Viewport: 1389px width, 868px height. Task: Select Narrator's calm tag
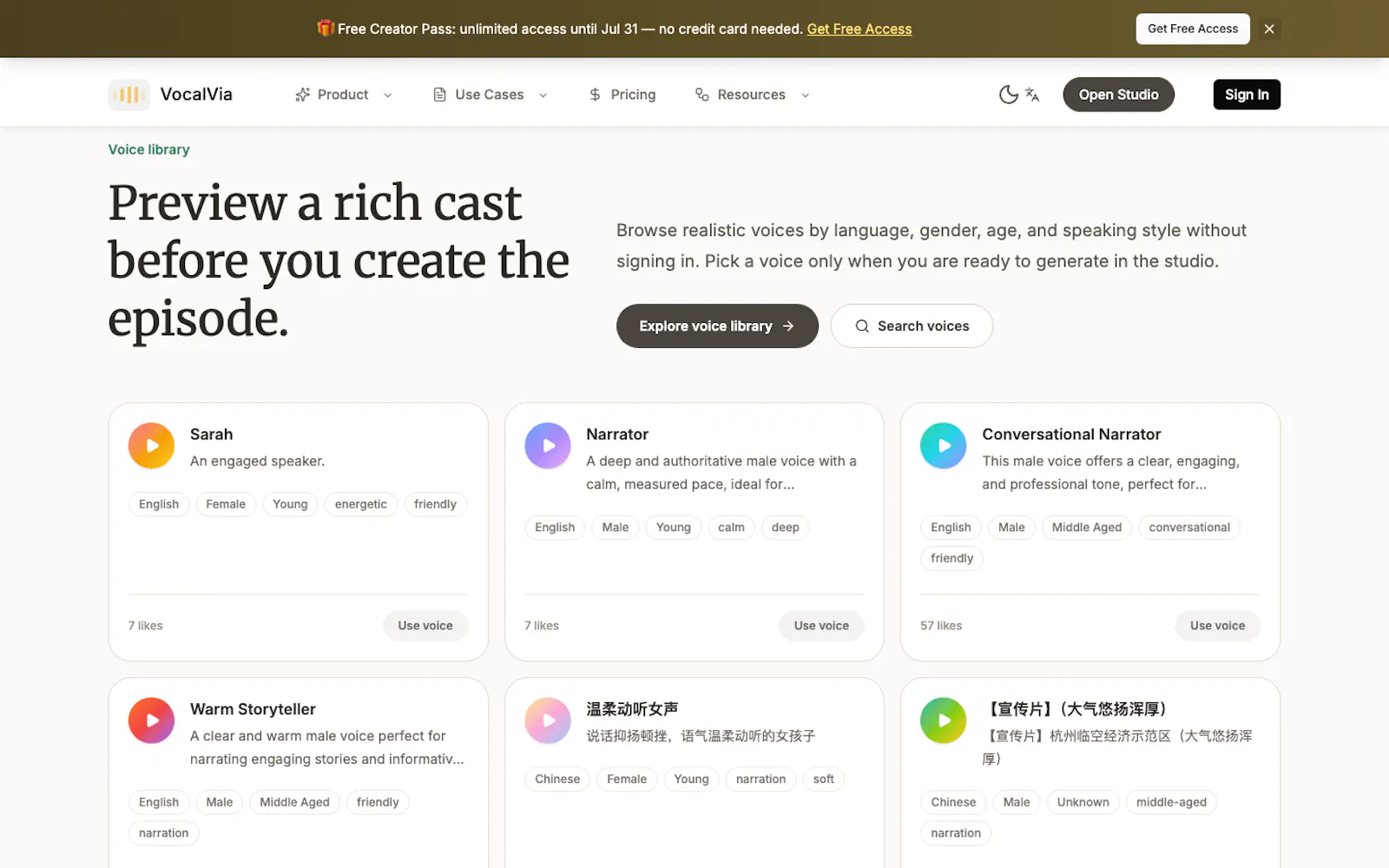point(731,528)
